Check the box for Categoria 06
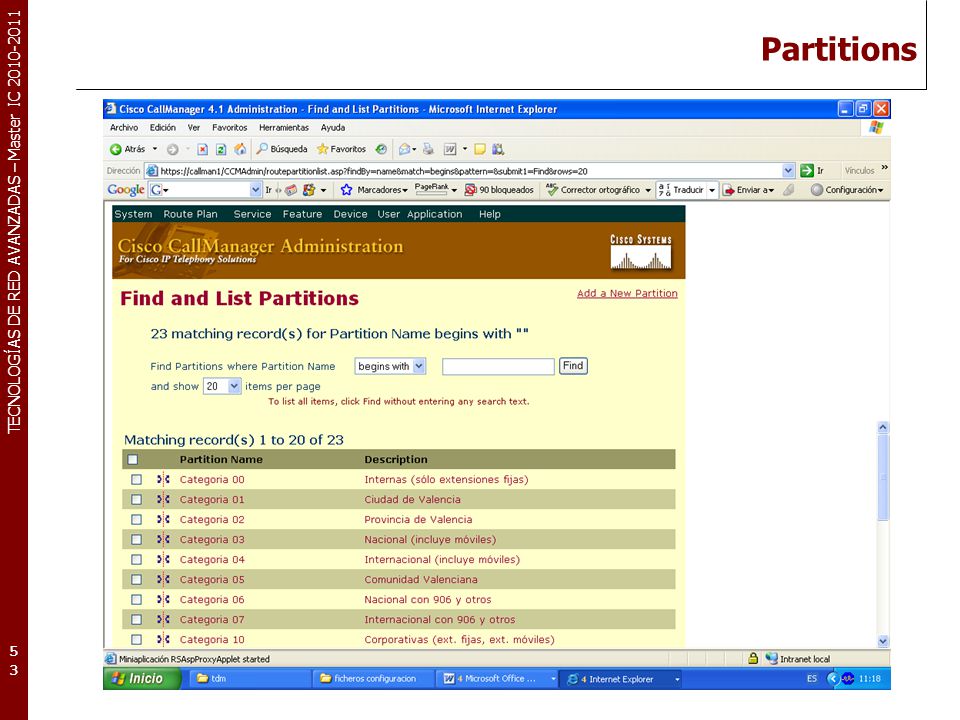 point(137,599)
